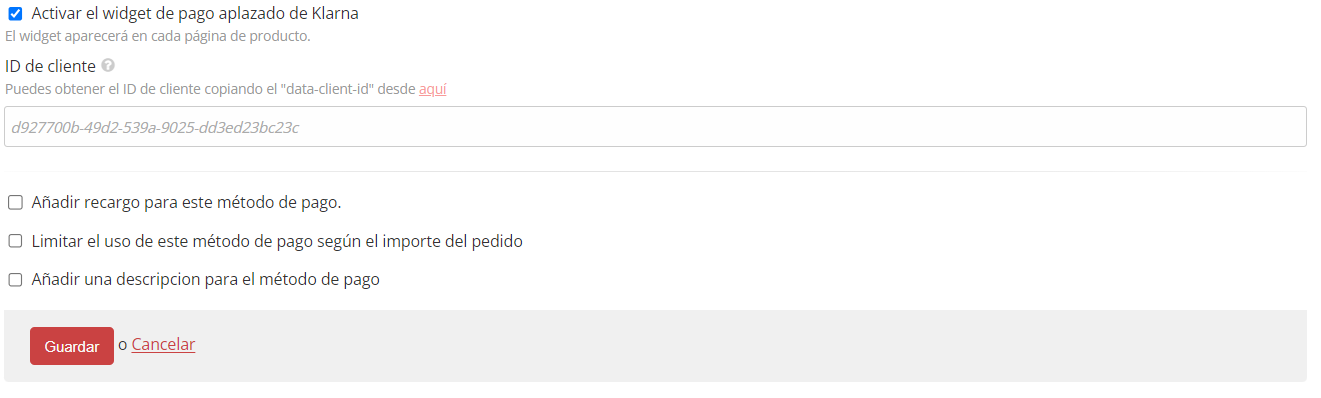Viewport: 1321px width, 398px height.
Task: Click the ID de cliente text field
Action: [655, 127]
